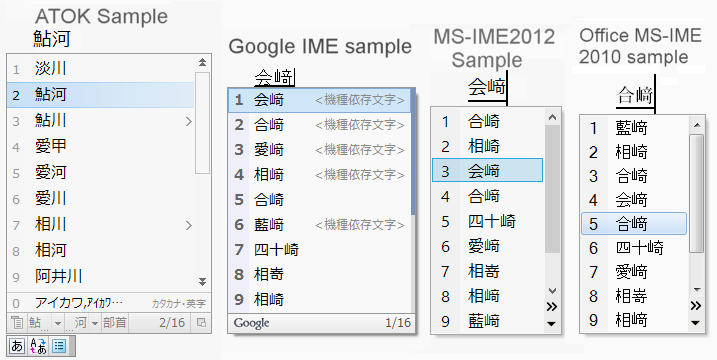Expand sub-candidates for 相川 in ATOK
The height and width of the screenshot is (360, 717).
[x=189, y=225]
